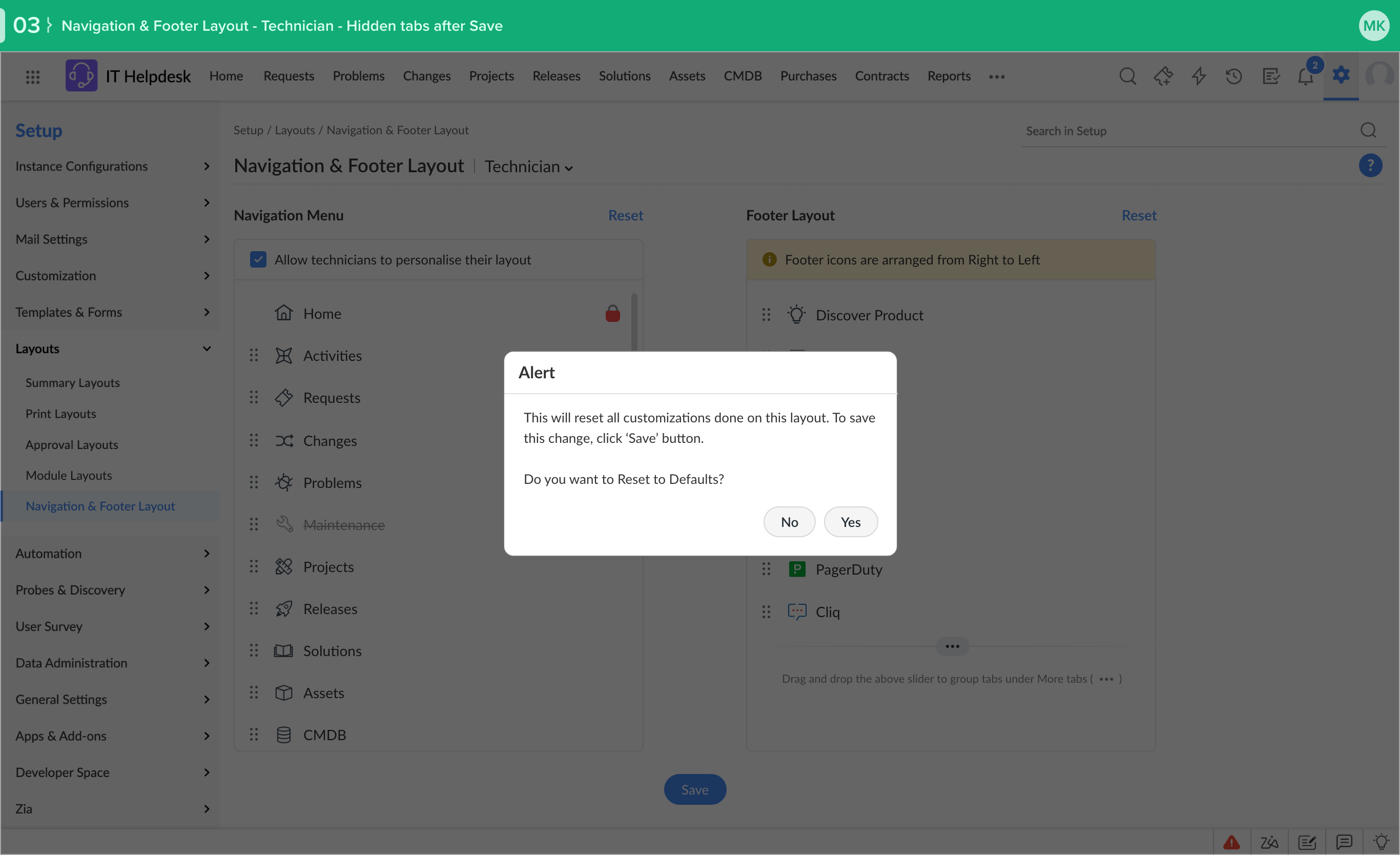Click the red lock on Home row
Viewport: 1400px width, 855px height.
(x=612, y=313)
